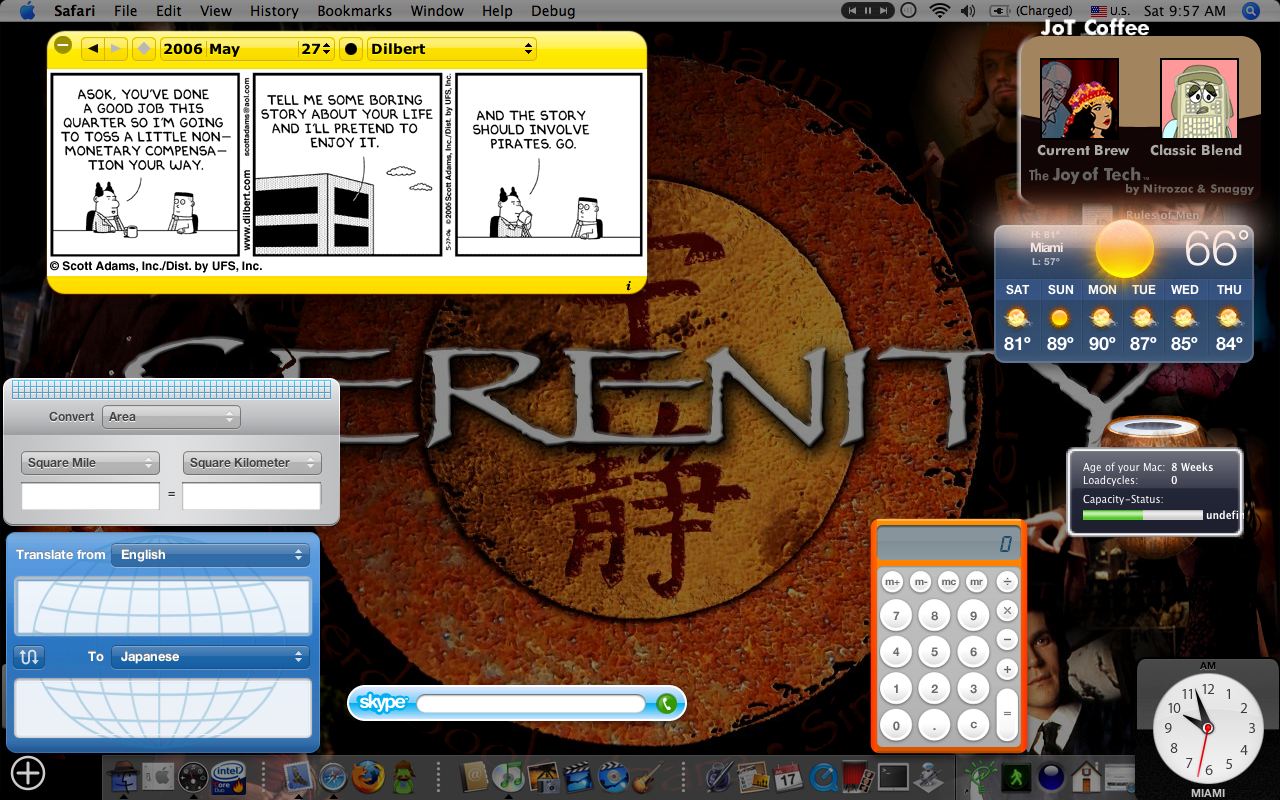Click the calculator equals key
The height and width of the screenshot is (800, 1280).
pos(1007,714)
